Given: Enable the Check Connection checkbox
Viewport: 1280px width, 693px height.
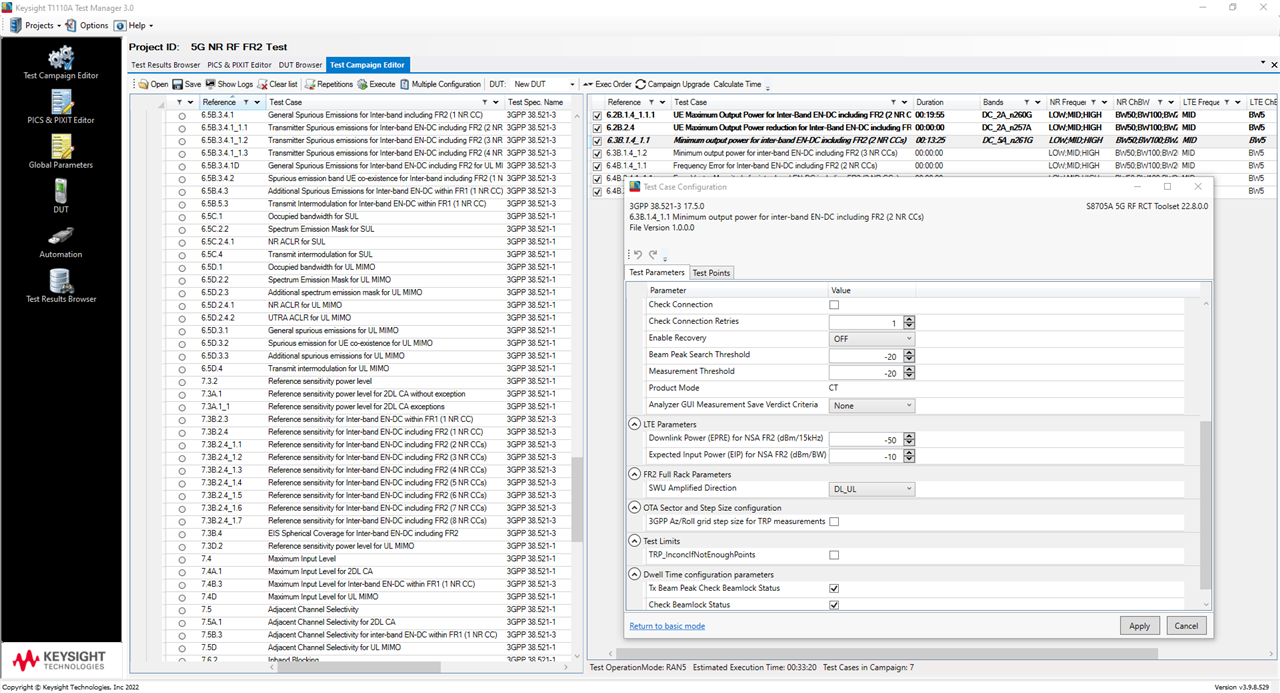Looking at the screenshot, I should [834, 305].
